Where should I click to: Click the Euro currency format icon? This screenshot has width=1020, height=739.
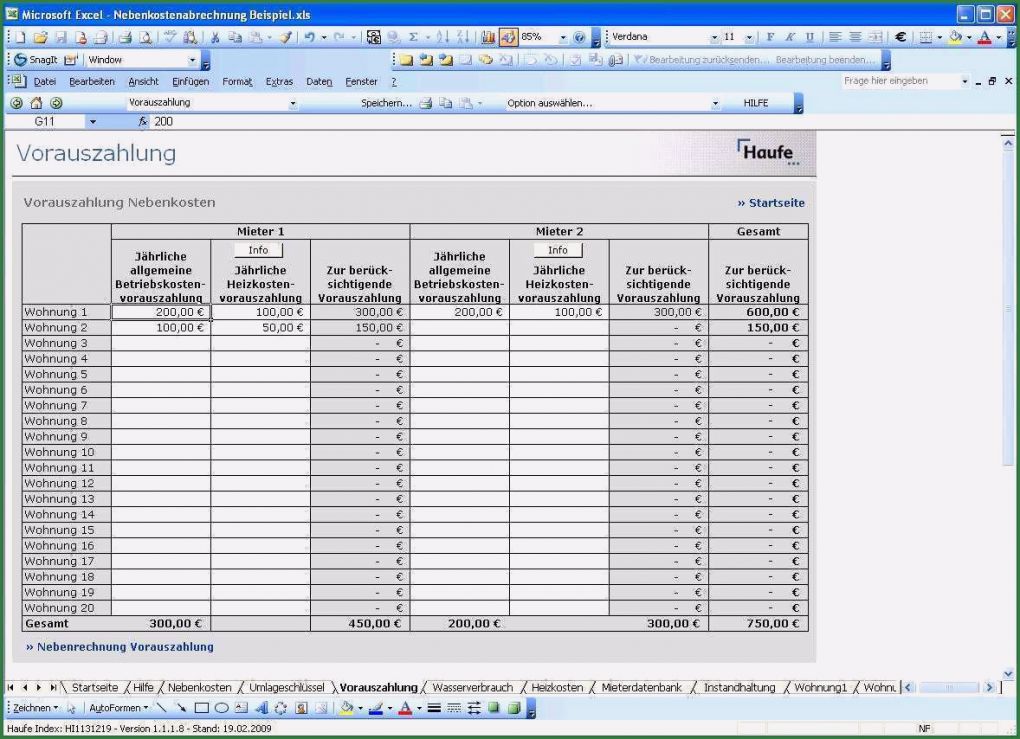pyautogui.click(x=900, y=37)
